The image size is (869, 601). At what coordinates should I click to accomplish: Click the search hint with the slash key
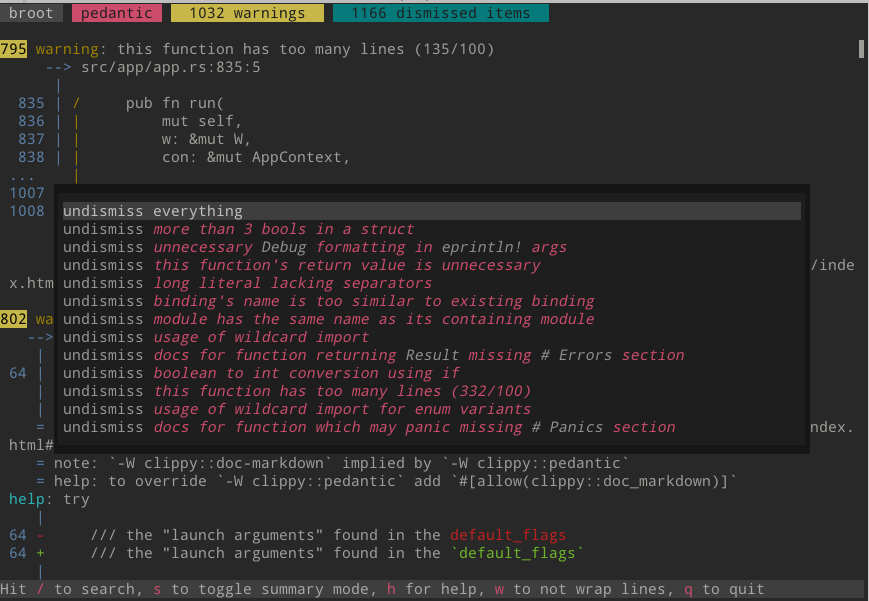pyautogui.click(x=40, y=589)
